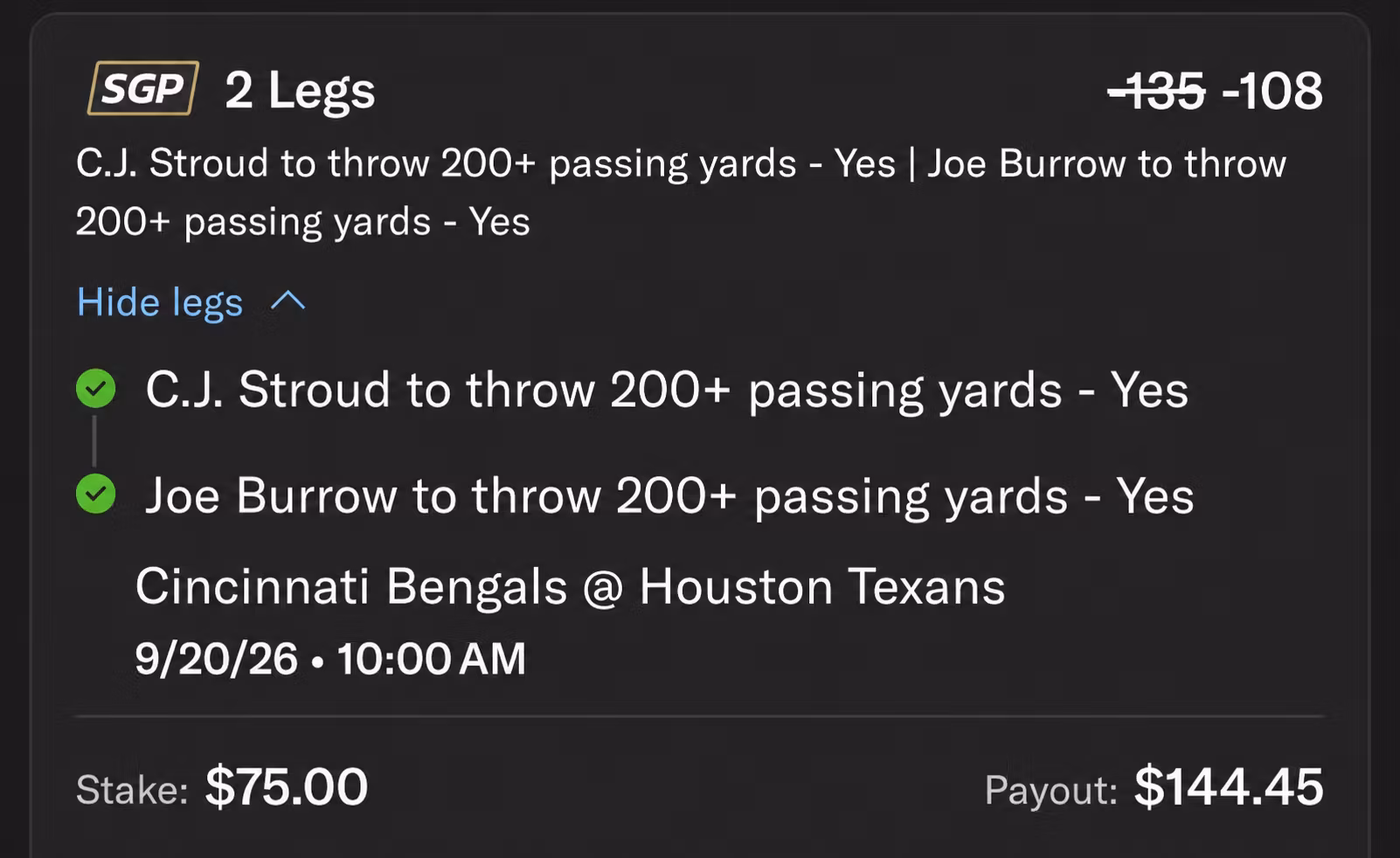Open the C.J. Stroud 200+ passing yards leg
The height and width of the screenshot is (858, 1400).
click(667, 390)
